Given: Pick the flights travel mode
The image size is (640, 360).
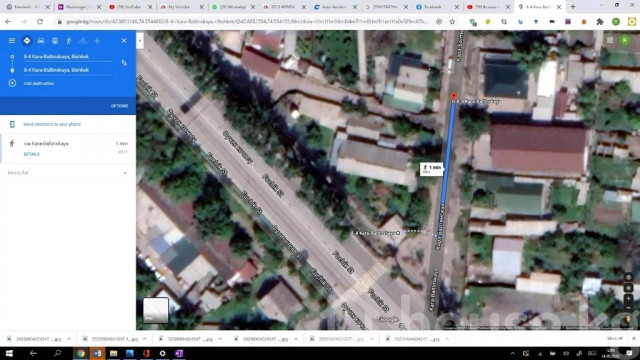Looking at the screenshot, I should (97, 41).
